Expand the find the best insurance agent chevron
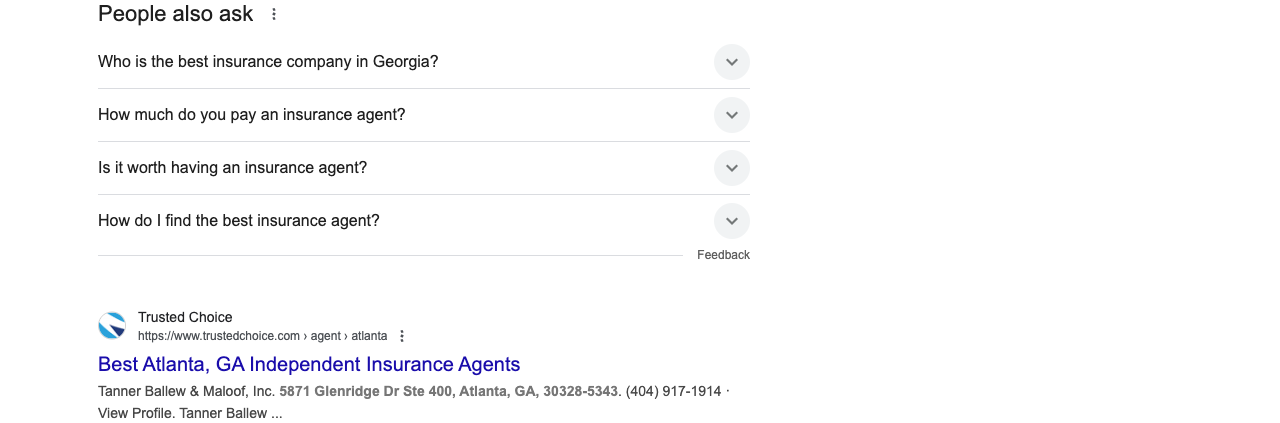The image size is (1280, 423). point(732,221)
